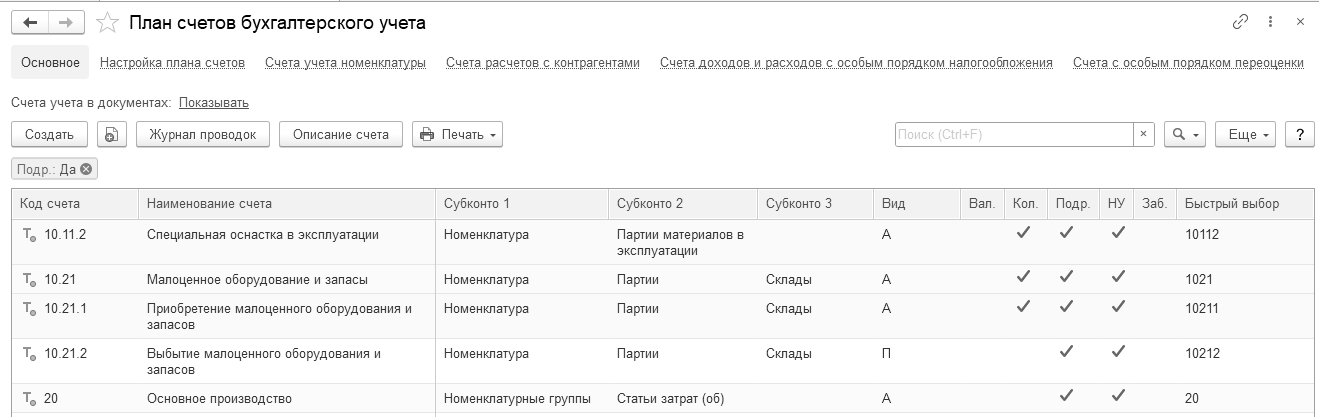This screenshot has height=417, width=1319.
Task: Open the Печать dropdown menu
Action: [x=457, y=134]
